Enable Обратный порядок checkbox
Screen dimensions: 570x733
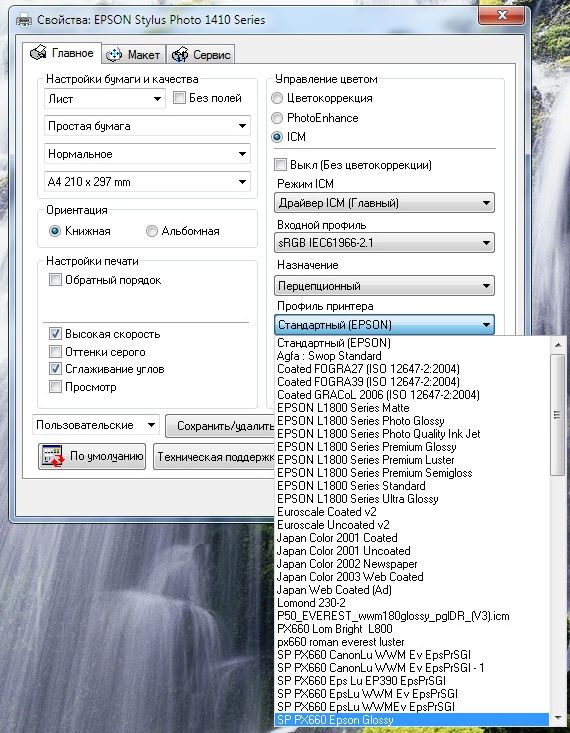(x=55, y=280)
